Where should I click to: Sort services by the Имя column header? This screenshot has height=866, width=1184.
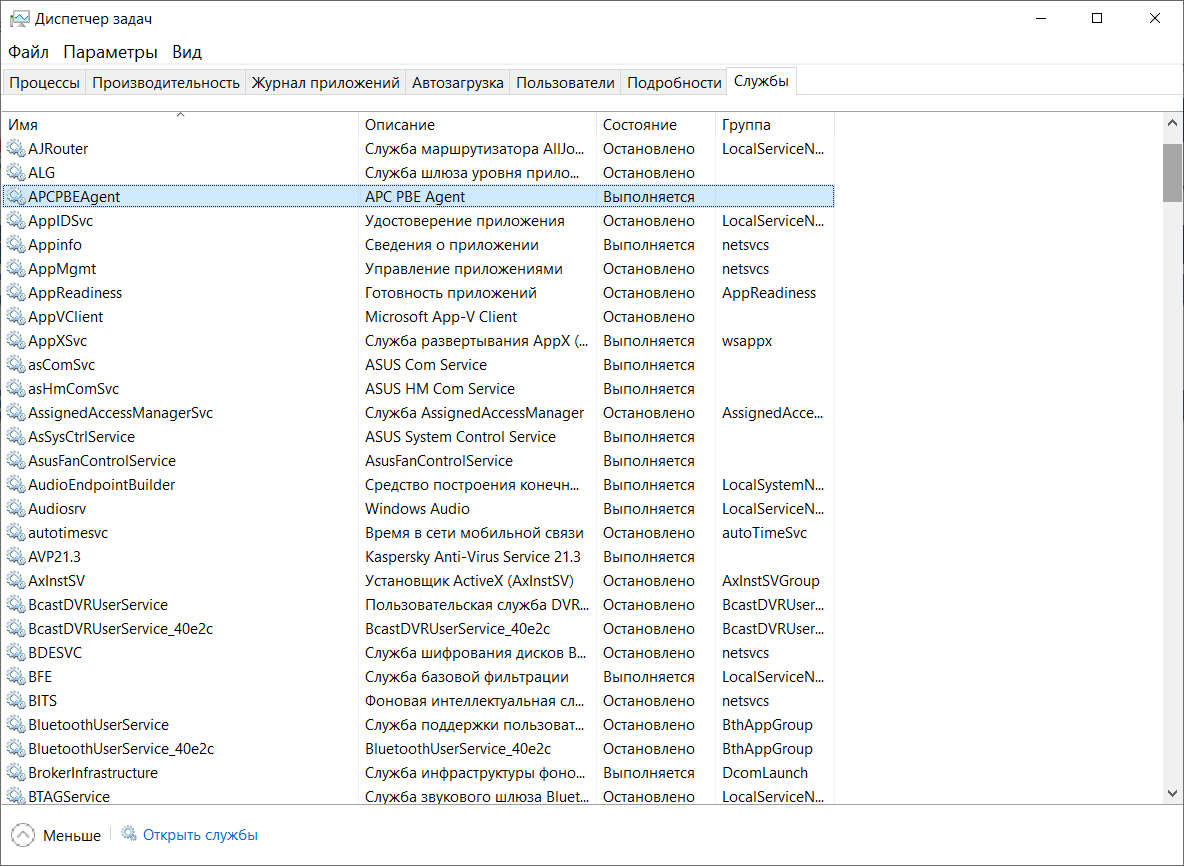180,125
